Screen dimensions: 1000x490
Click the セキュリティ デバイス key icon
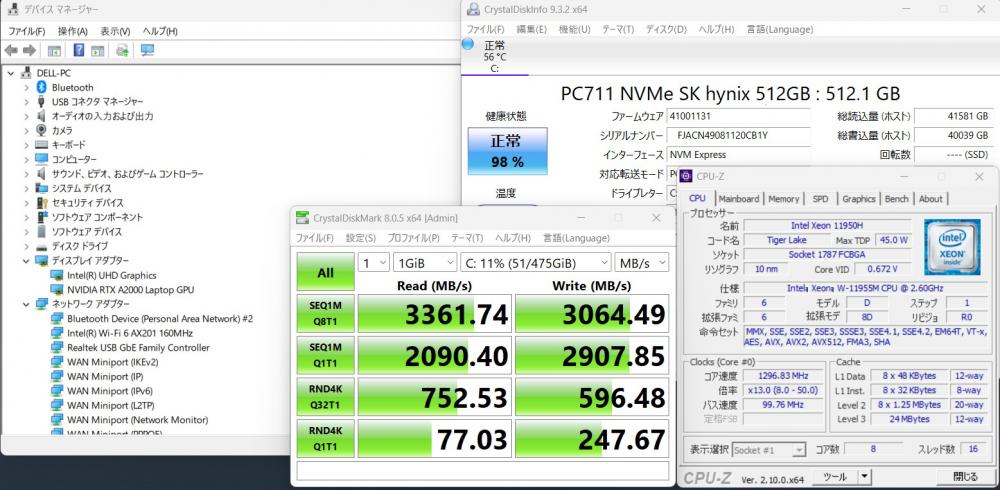[41, 203]
